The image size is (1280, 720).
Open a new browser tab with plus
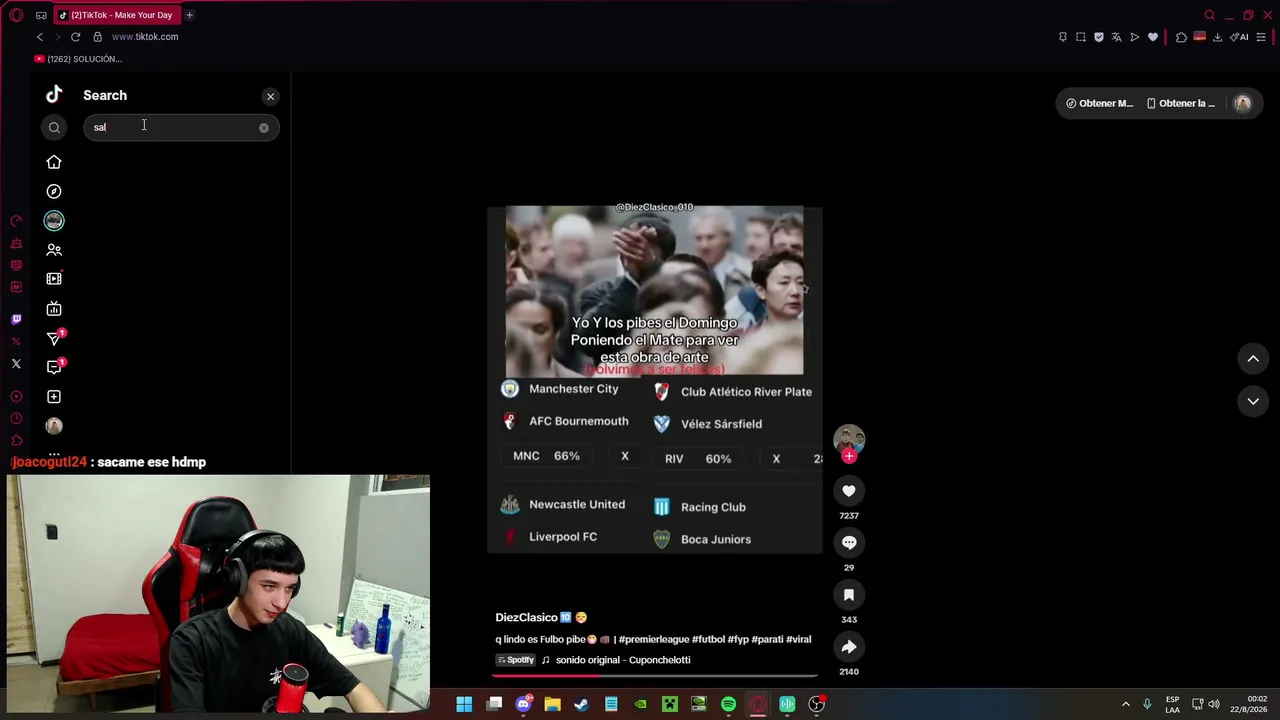[x=189, y=15]
